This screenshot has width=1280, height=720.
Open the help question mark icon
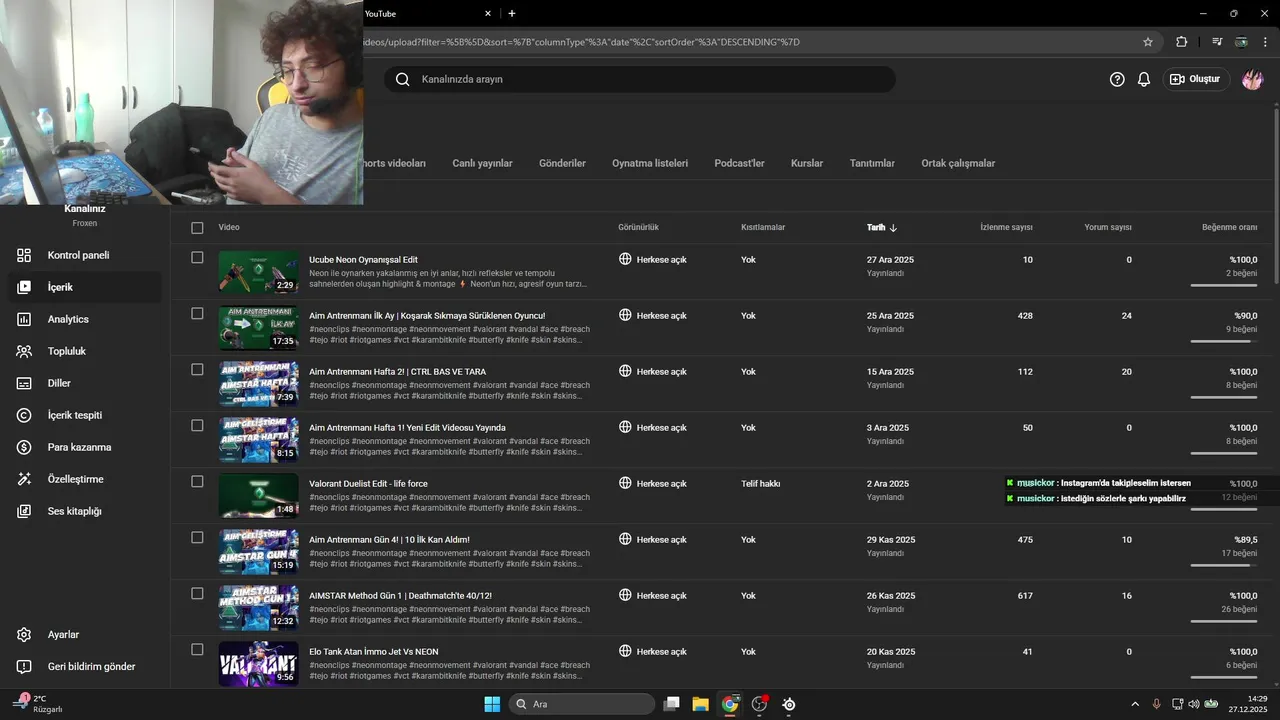point(1117,79)
